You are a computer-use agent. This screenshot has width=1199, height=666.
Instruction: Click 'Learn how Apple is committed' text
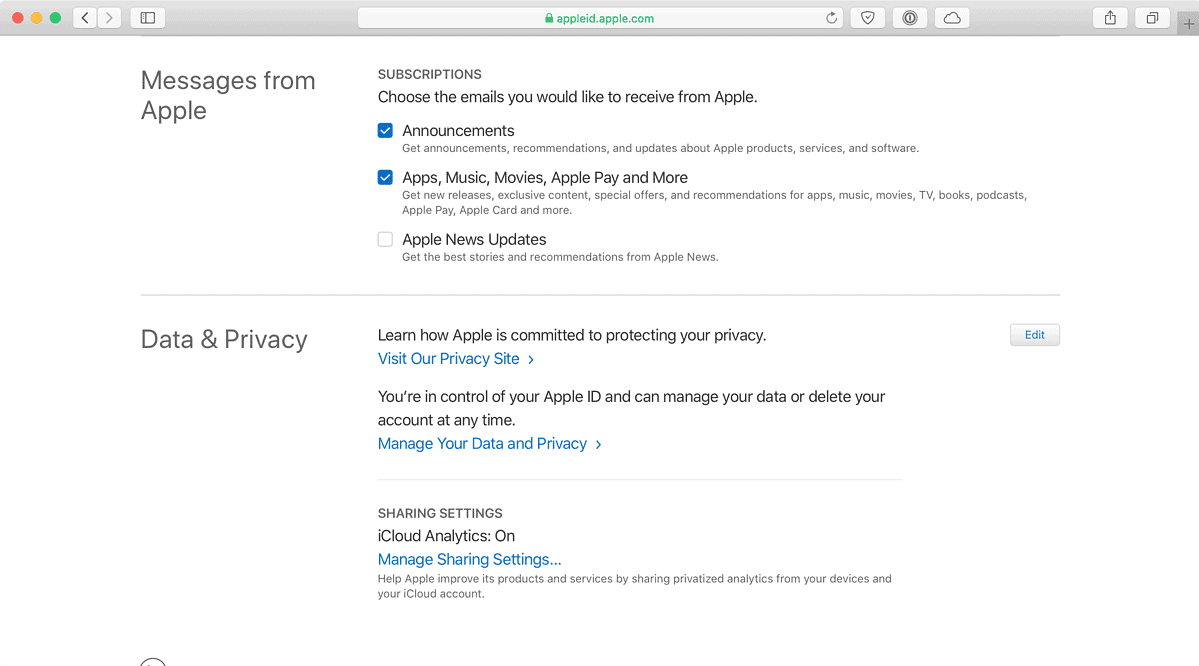tap(572, 335)
